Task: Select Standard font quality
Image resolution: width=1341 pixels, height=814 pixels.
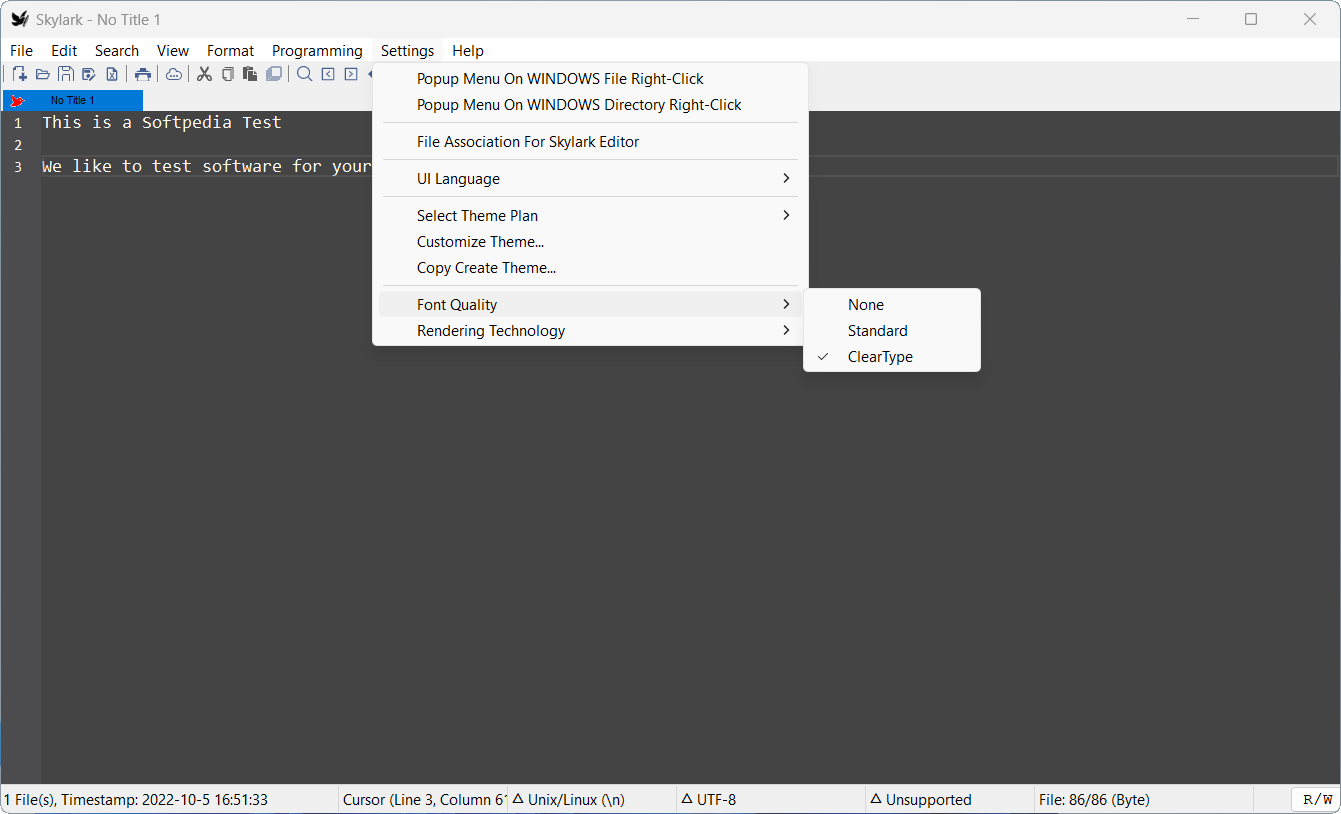Action: click(x=892, y=331)
